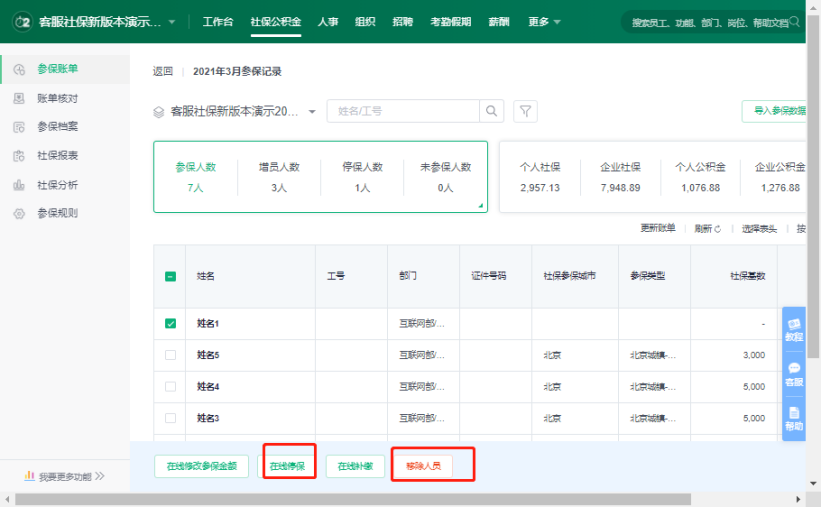Click the top search box 搜索员工、功能
The width and height of the screenshot is (821, 507).
(712, 22)
